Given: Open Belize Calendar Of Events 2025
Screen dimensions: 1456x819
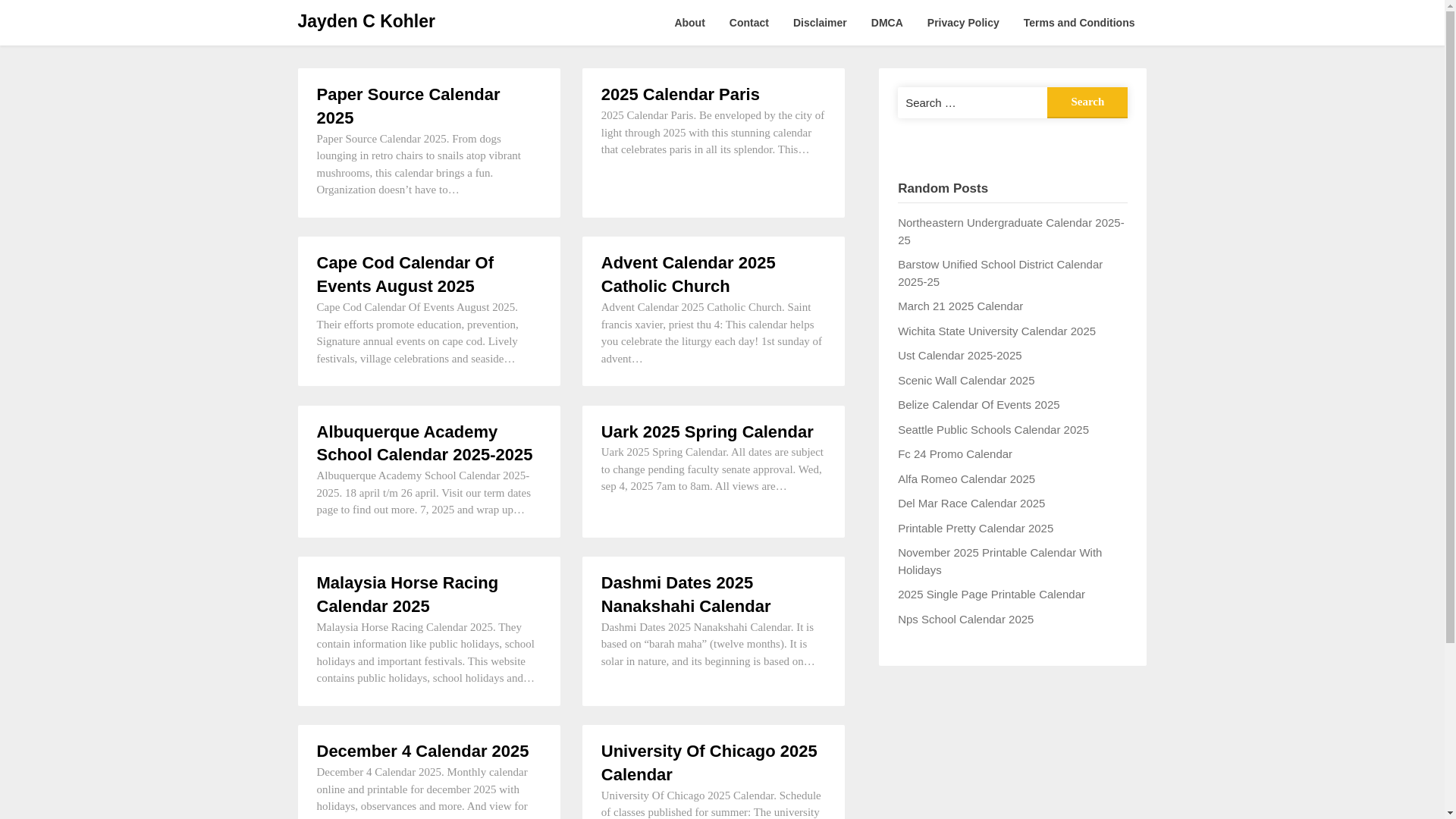Looking at the screenshot, I should [x=978, y=405].
